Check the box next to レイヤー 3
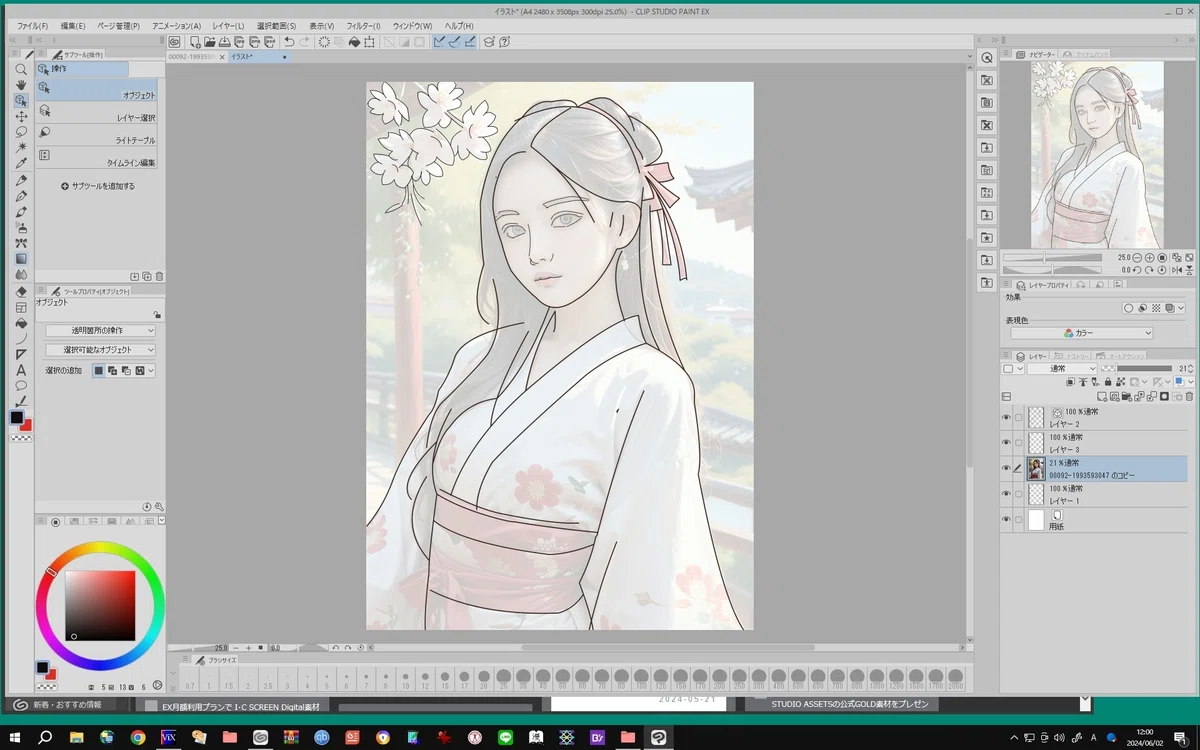This screenshot has width=1200, height=750. click(1019, 443)
